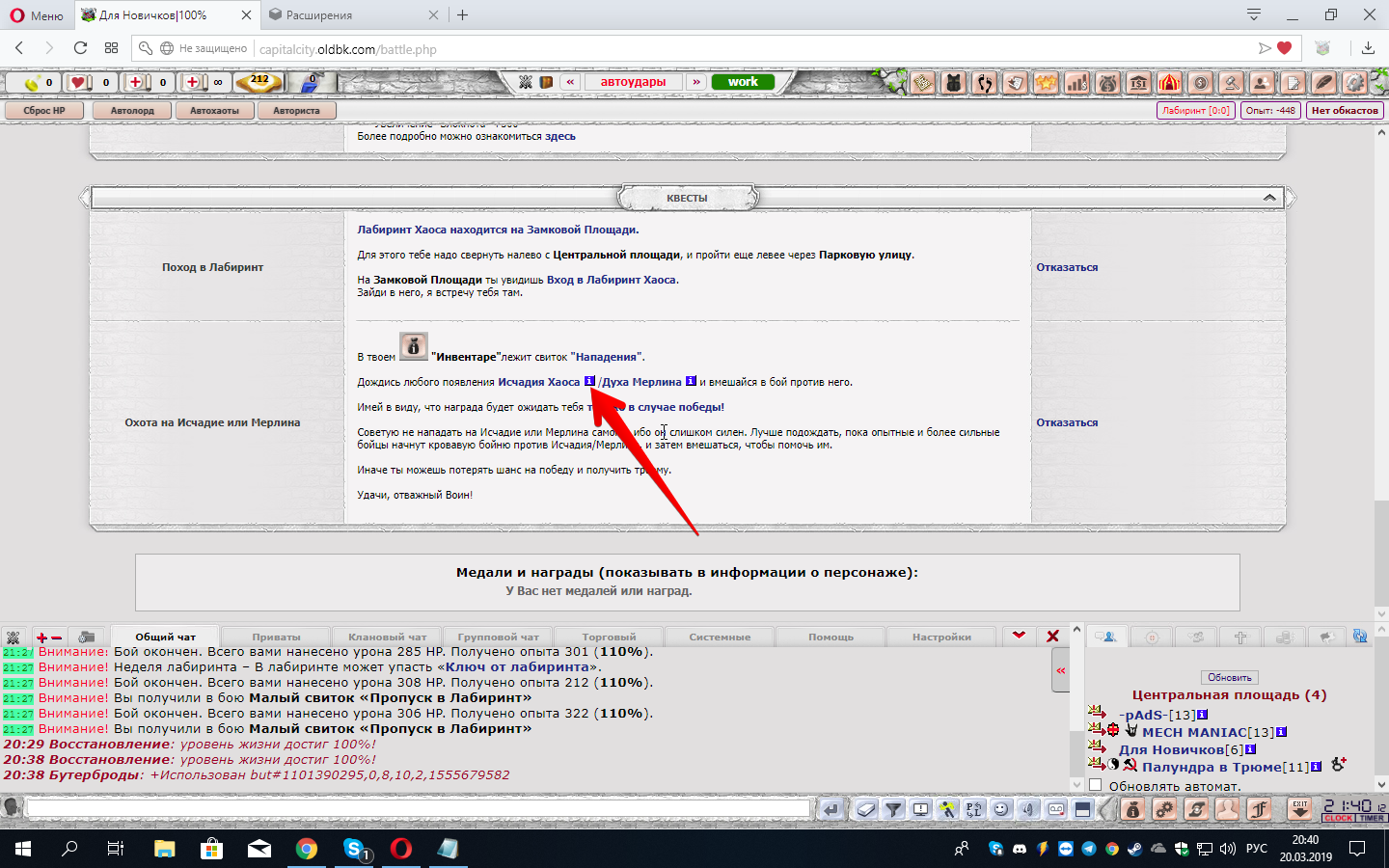
Task: Click Отказаться for Поход в Лабиринт quest
Action: coord(1067,267)
